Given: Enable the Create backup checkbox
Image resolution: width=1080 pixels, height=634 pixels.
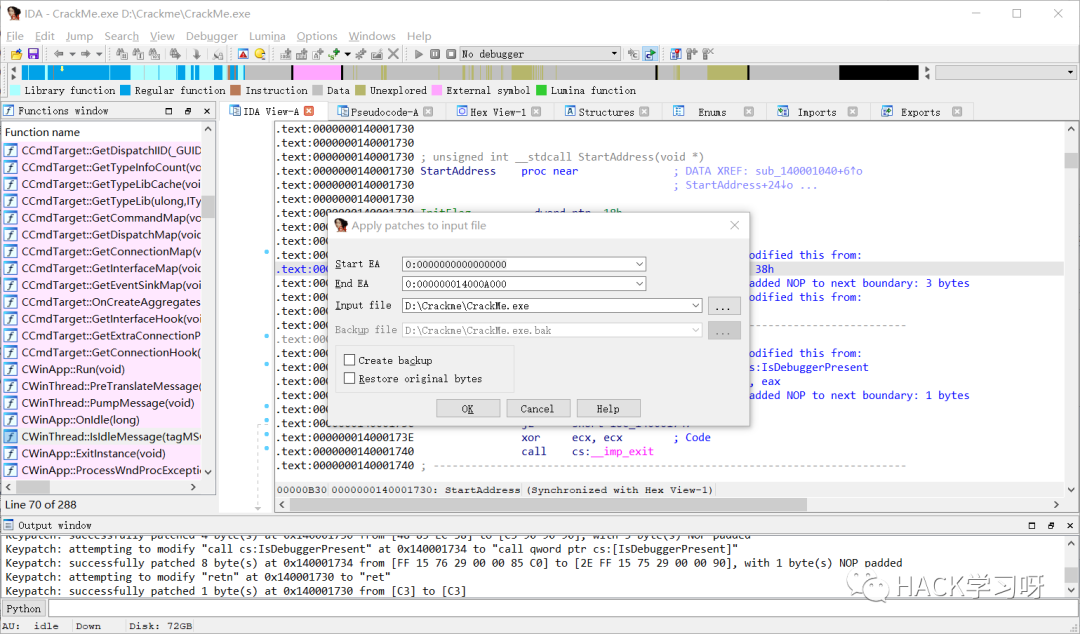Looking at the screenshot, I should pos(350,360).
